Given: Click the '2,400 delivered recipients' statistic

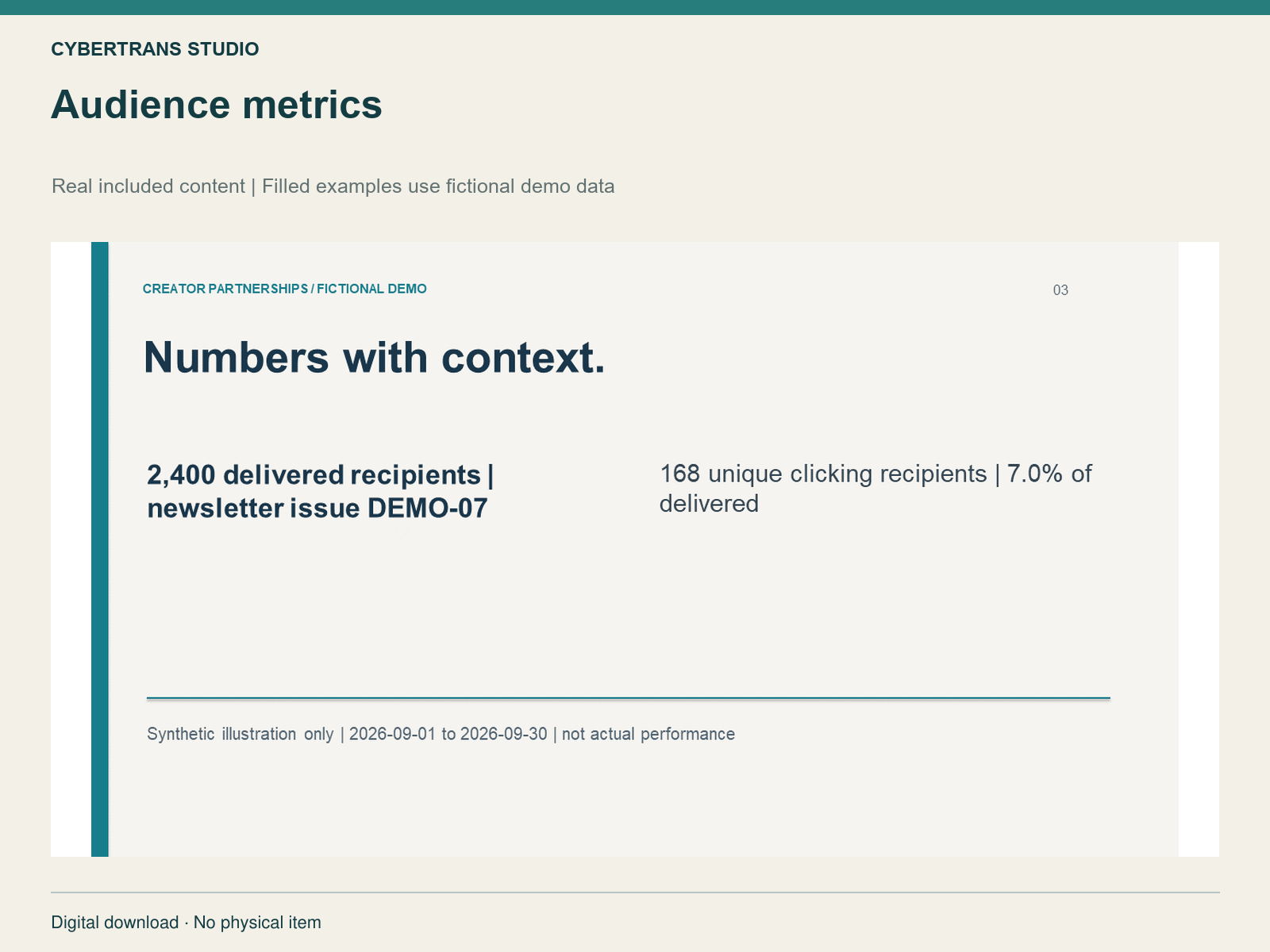Looking at the screenshot, I should [x=321, y=491].
